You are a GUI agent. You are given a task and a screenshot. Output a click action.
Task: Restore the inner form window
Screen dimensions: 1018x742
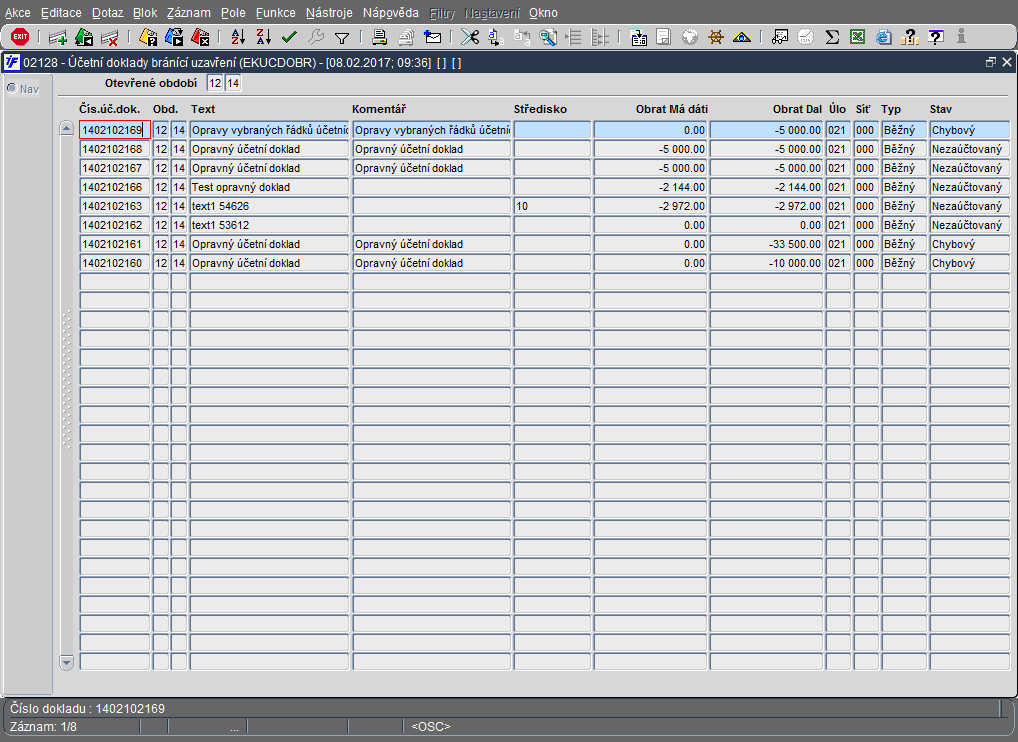991,62
